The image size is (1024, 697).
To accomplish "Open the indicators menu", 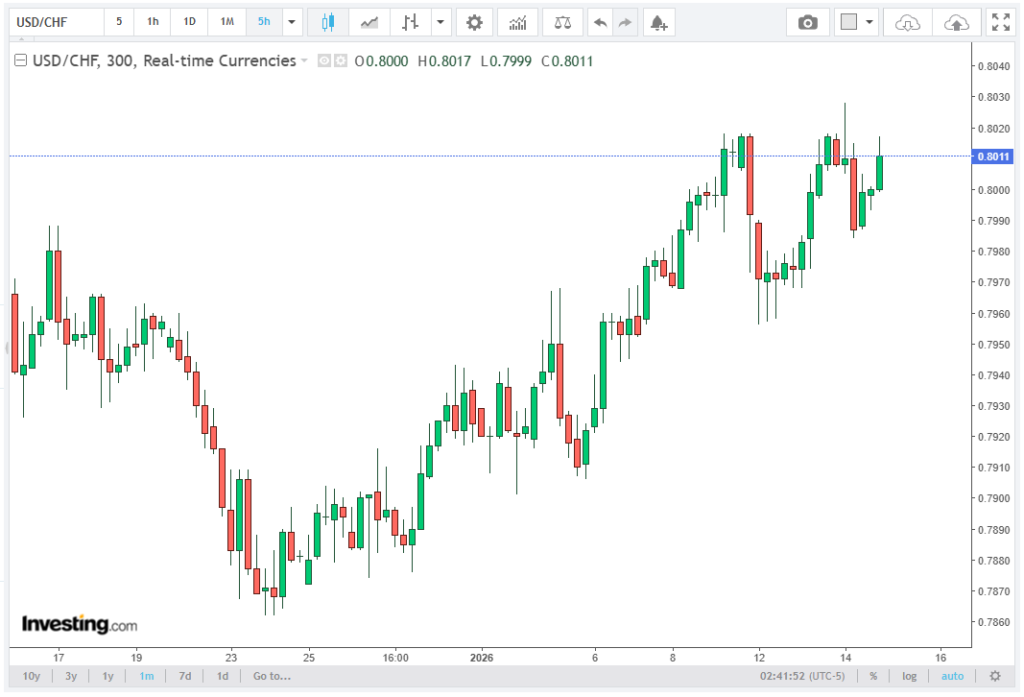I will click(517, 22).
